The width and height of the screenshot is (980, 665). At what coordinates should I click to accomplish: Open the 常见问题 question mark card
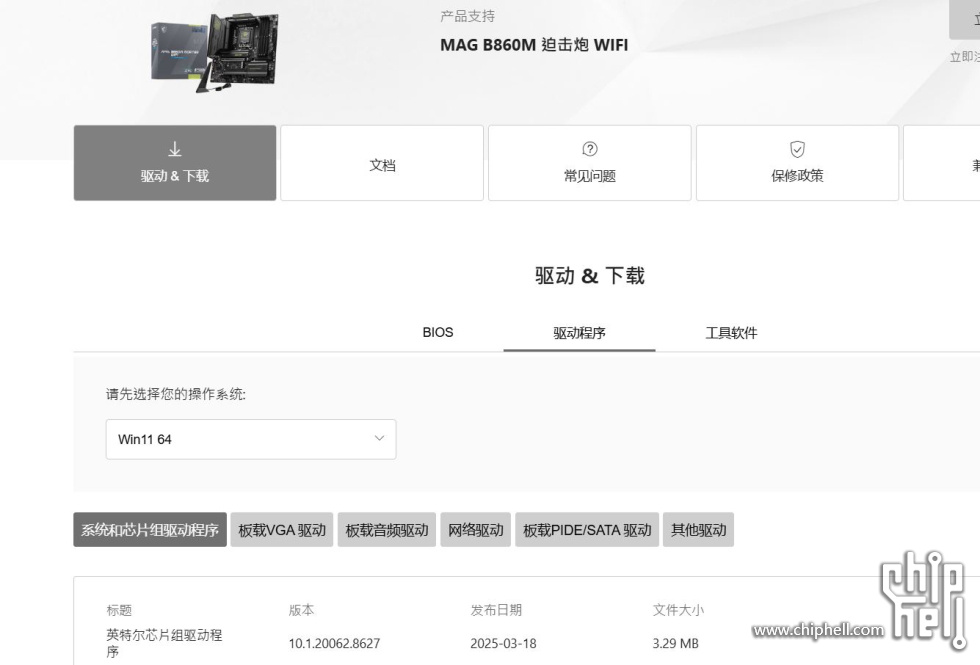[x=589, y=163]
